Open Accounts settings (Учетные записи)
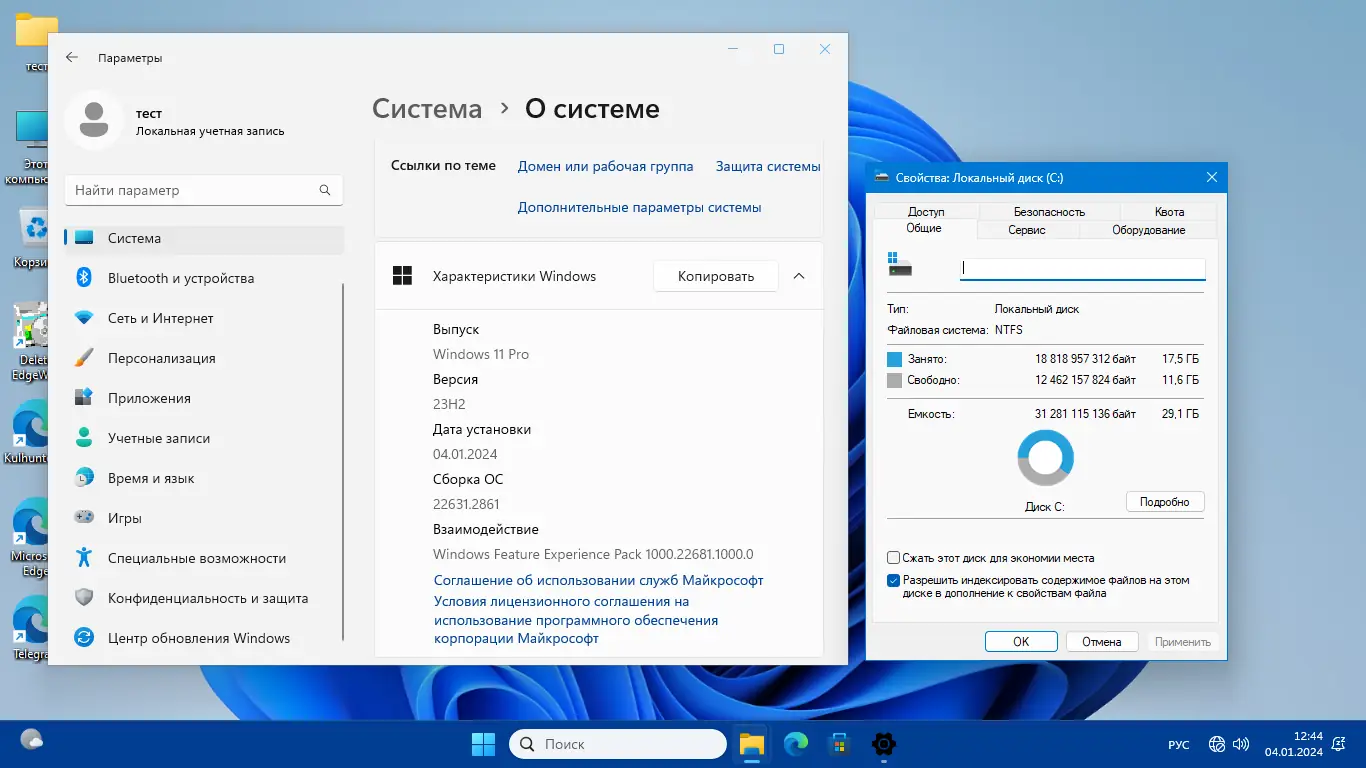 204,438
